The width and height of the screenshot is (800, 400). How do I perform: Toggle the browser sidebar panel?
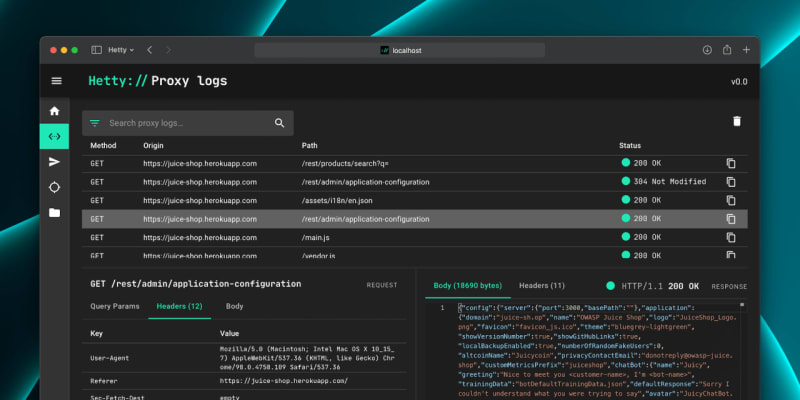pos(97,49)
